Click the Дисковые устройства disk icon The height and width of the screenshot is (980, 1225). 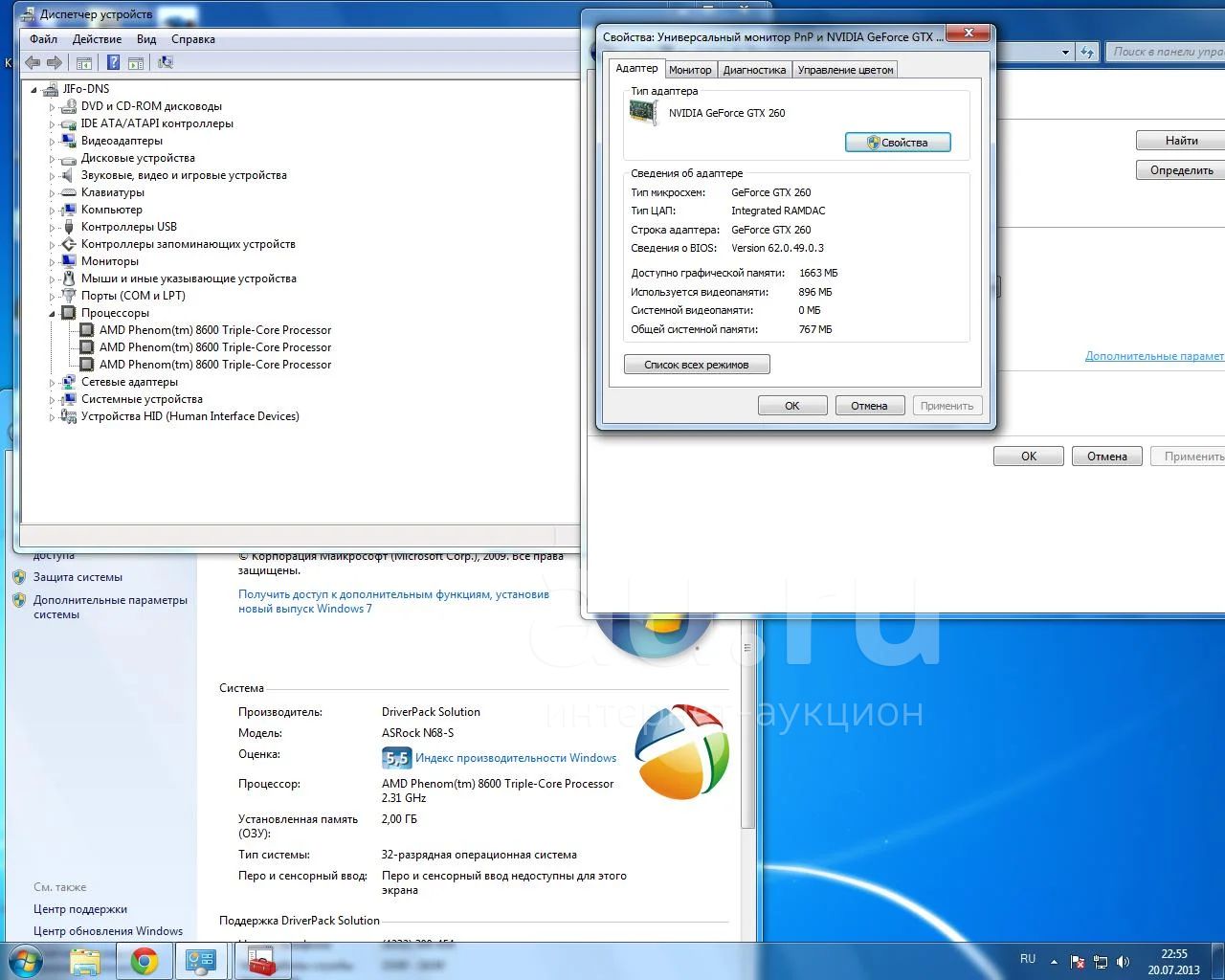coord(69,158)
